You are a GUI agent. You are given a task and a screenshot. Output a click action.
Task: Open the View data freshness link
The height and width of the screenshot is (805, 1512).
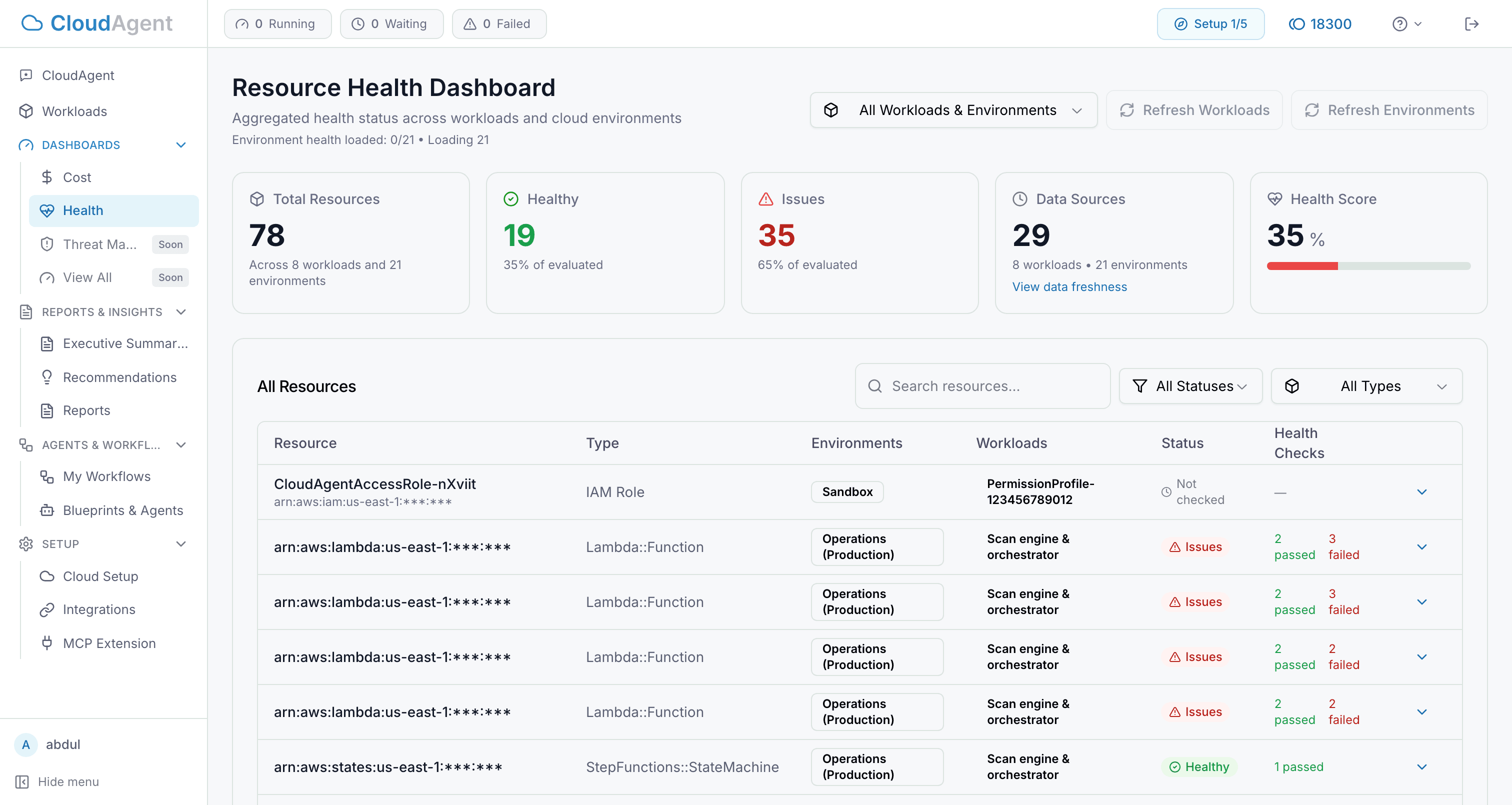pos(1069,286)
